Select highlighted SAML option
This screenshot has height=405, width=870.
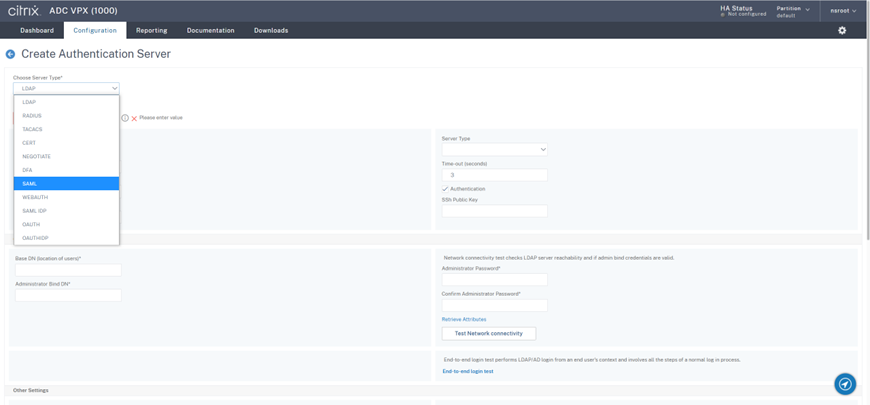tap(67, 184)
